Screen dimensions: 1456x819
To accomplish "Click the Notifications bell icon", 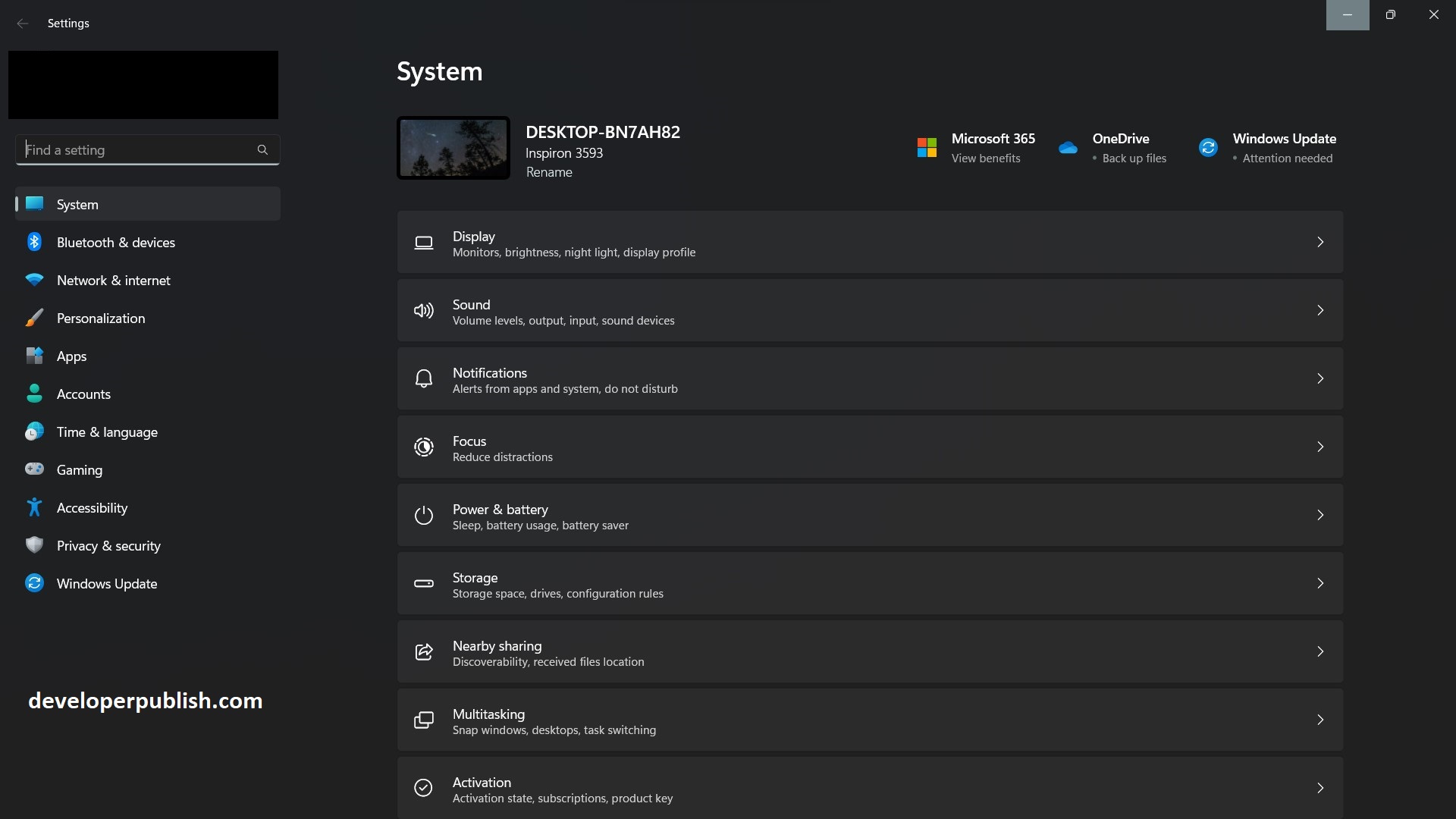I will 423,378.
